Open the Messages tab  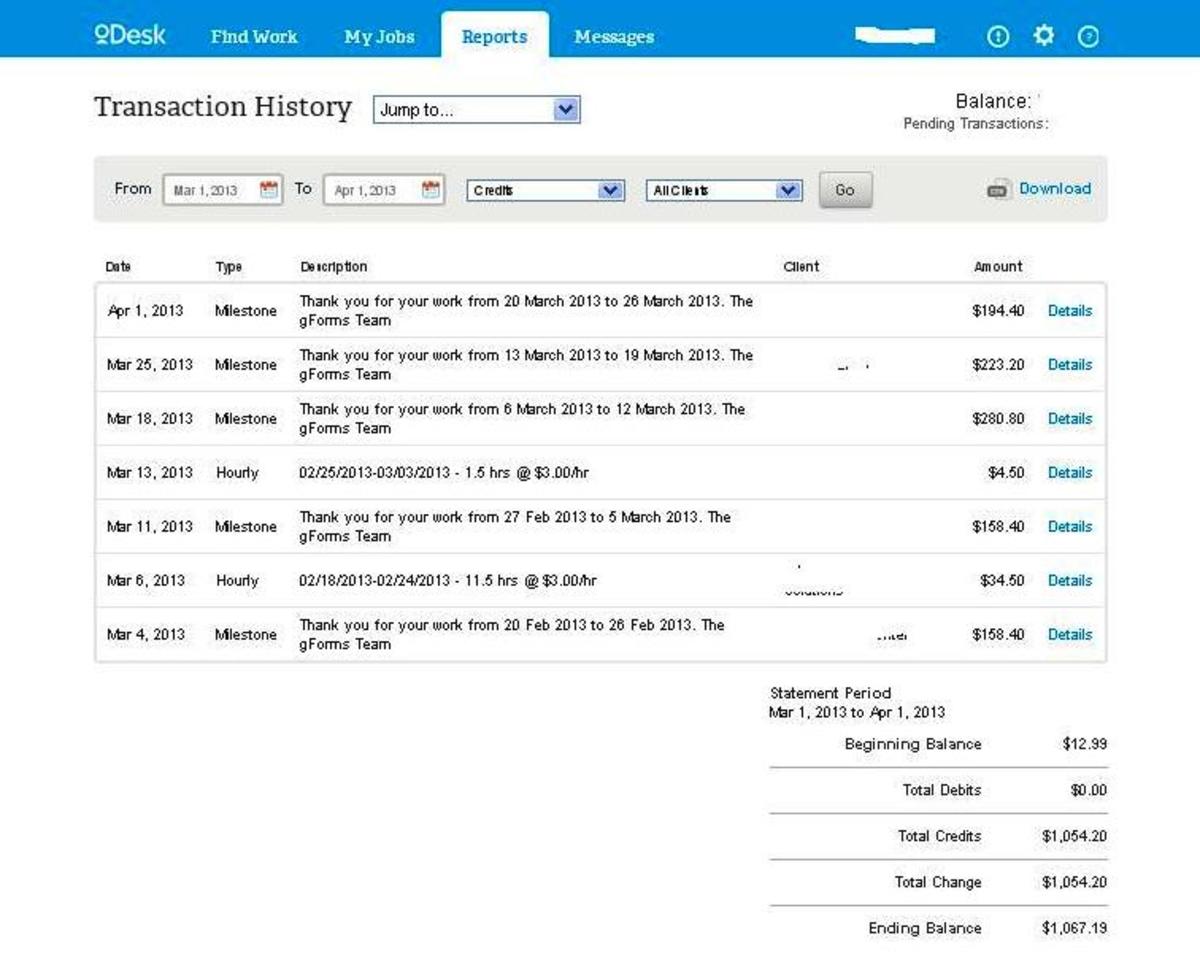(x=614, y=37)
